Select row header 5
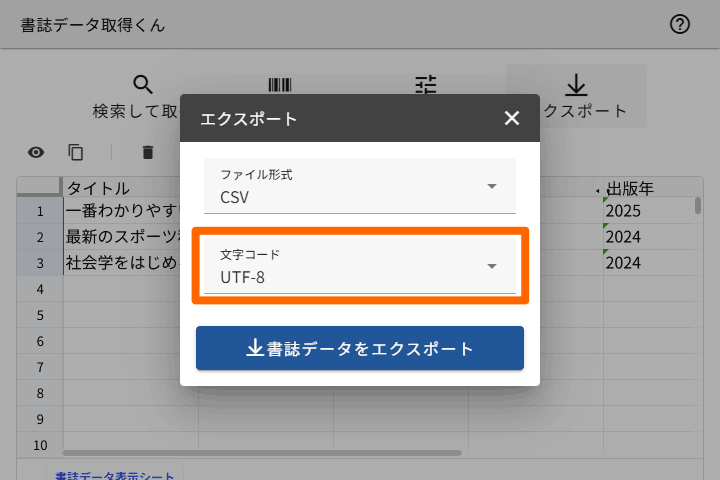This screenshot has width=720, height=480. (x=40, y=315)
